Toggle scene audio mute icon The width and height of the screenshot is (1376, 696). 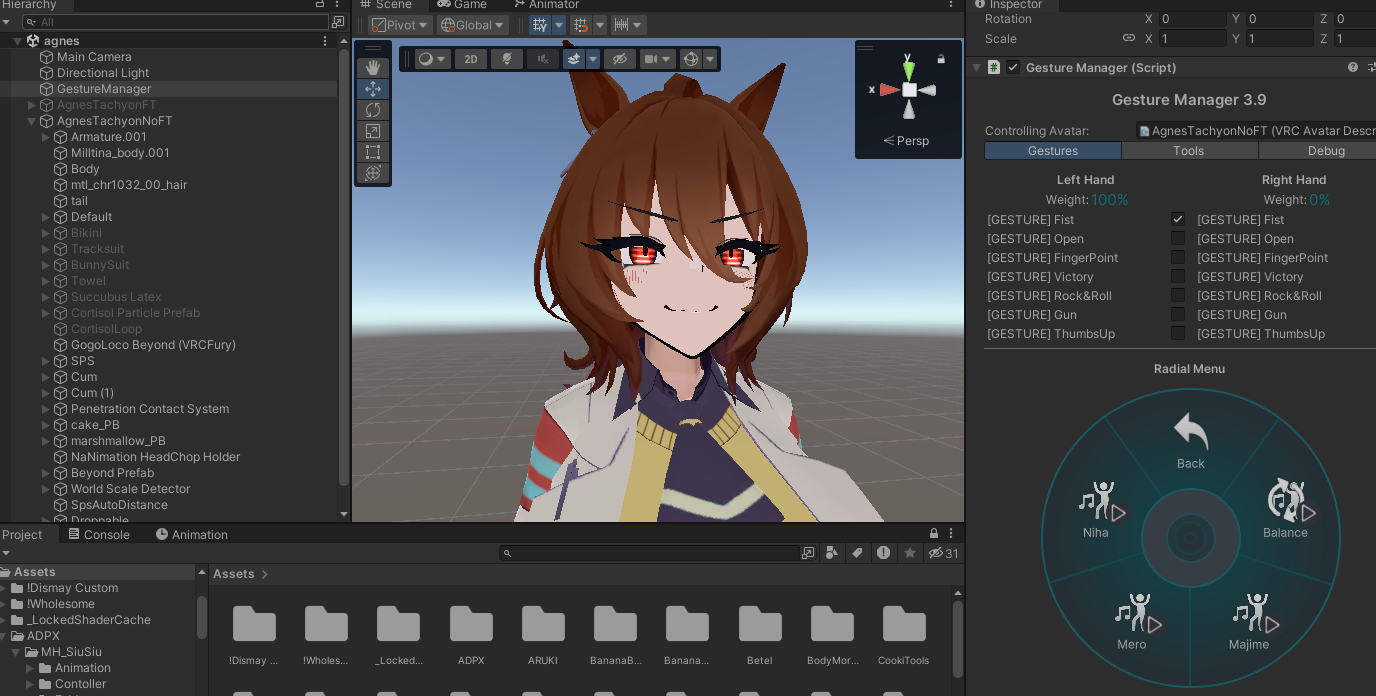pos(543,59)
